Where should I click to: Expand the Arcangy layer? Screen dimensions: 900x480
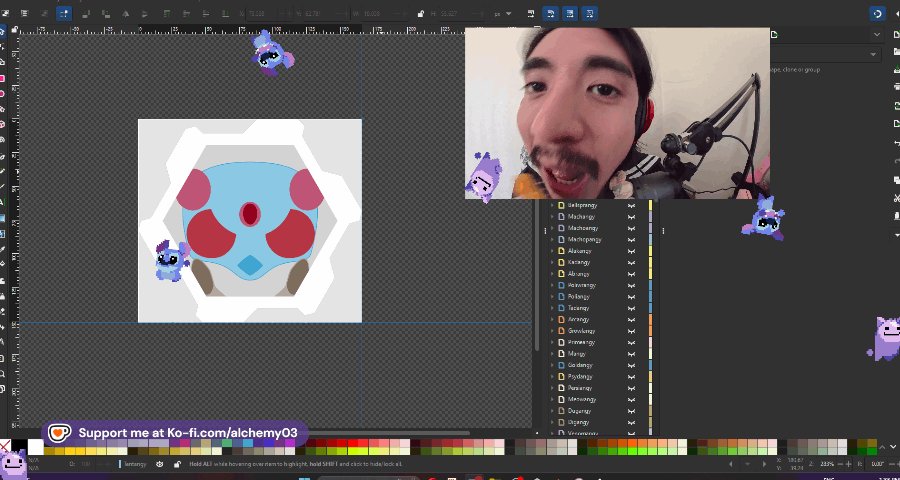pos(553,319)
